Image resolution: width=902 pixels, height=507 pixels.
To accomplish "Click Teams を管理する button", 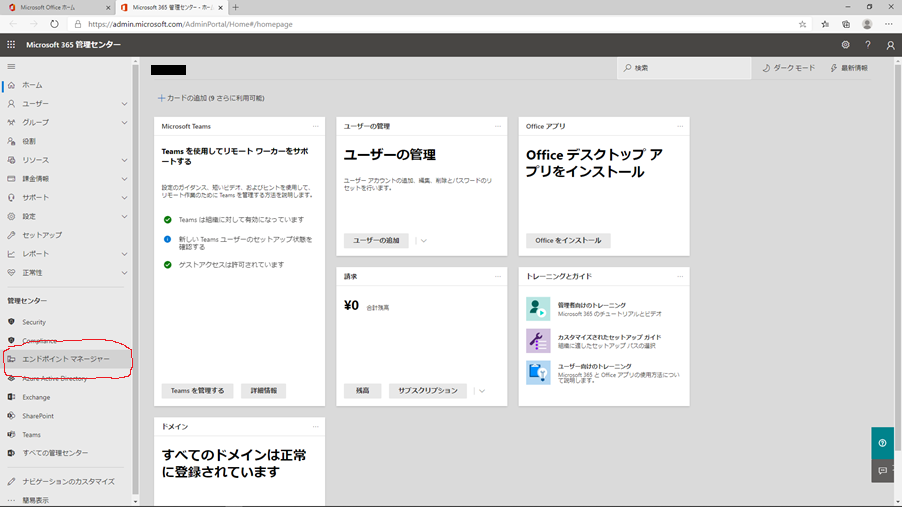I will [197, 391].
